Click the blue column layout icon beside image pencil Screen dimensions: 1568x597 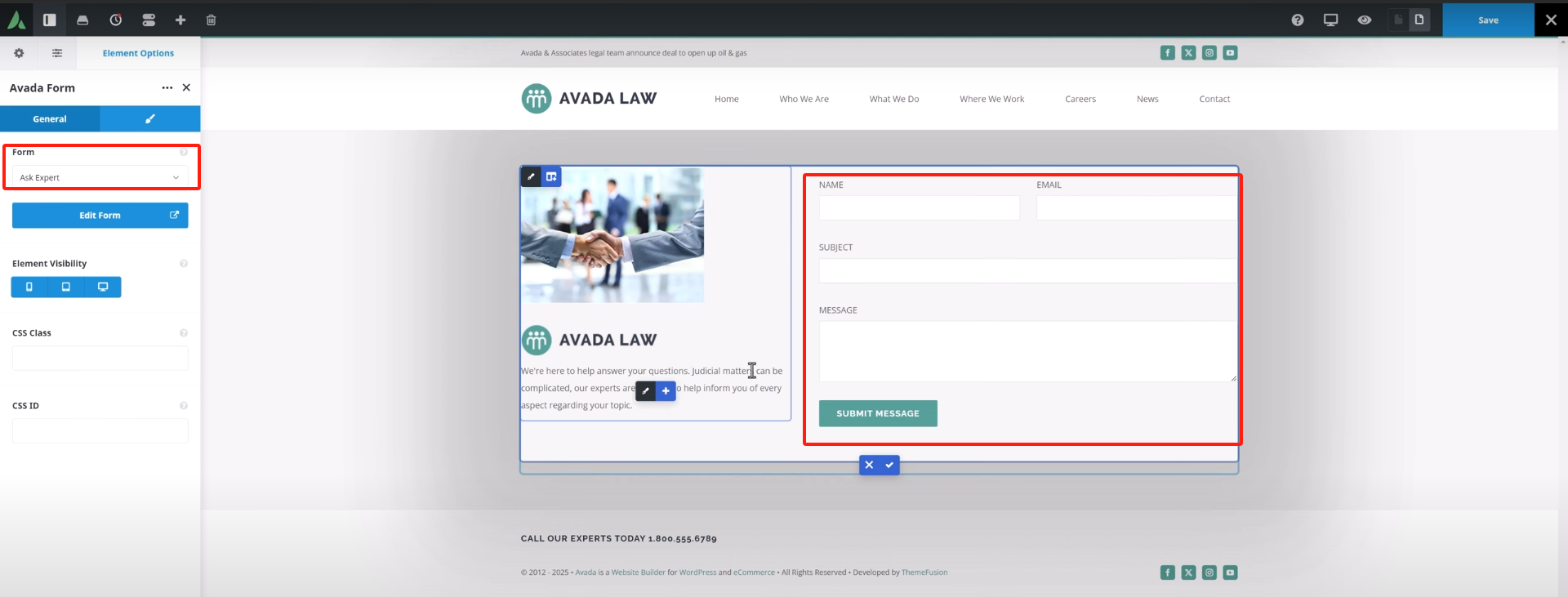551,176
